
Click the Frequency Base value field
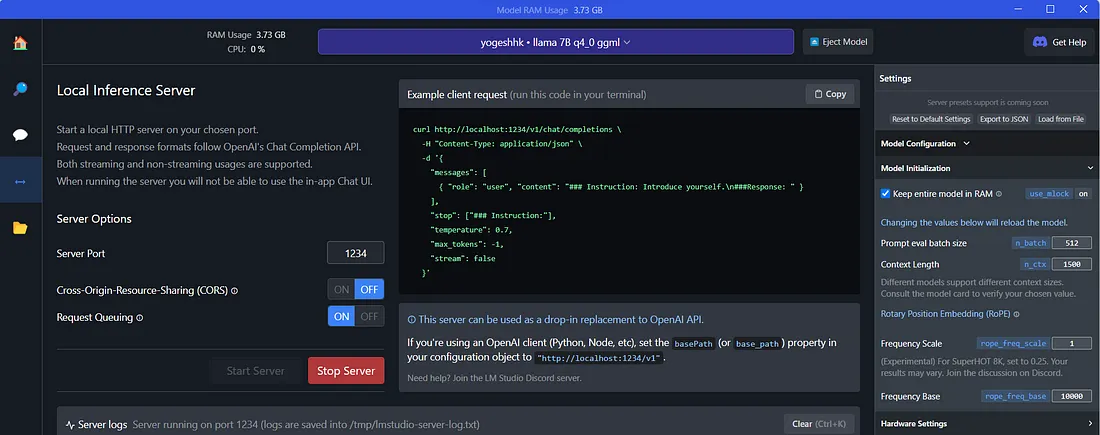coord(1071,396)
